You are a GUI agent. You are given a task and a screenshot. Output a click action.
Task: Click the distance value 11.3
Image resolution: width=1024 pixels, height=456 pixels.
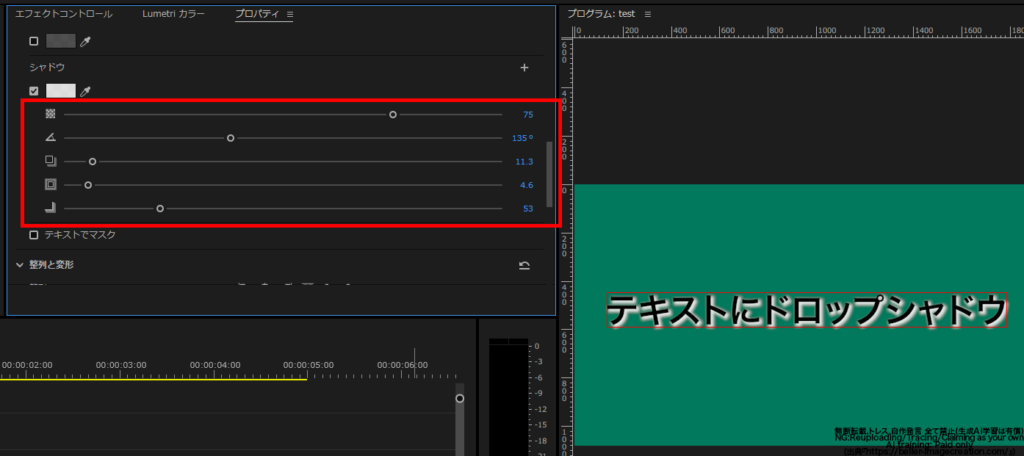coord(524,162)
